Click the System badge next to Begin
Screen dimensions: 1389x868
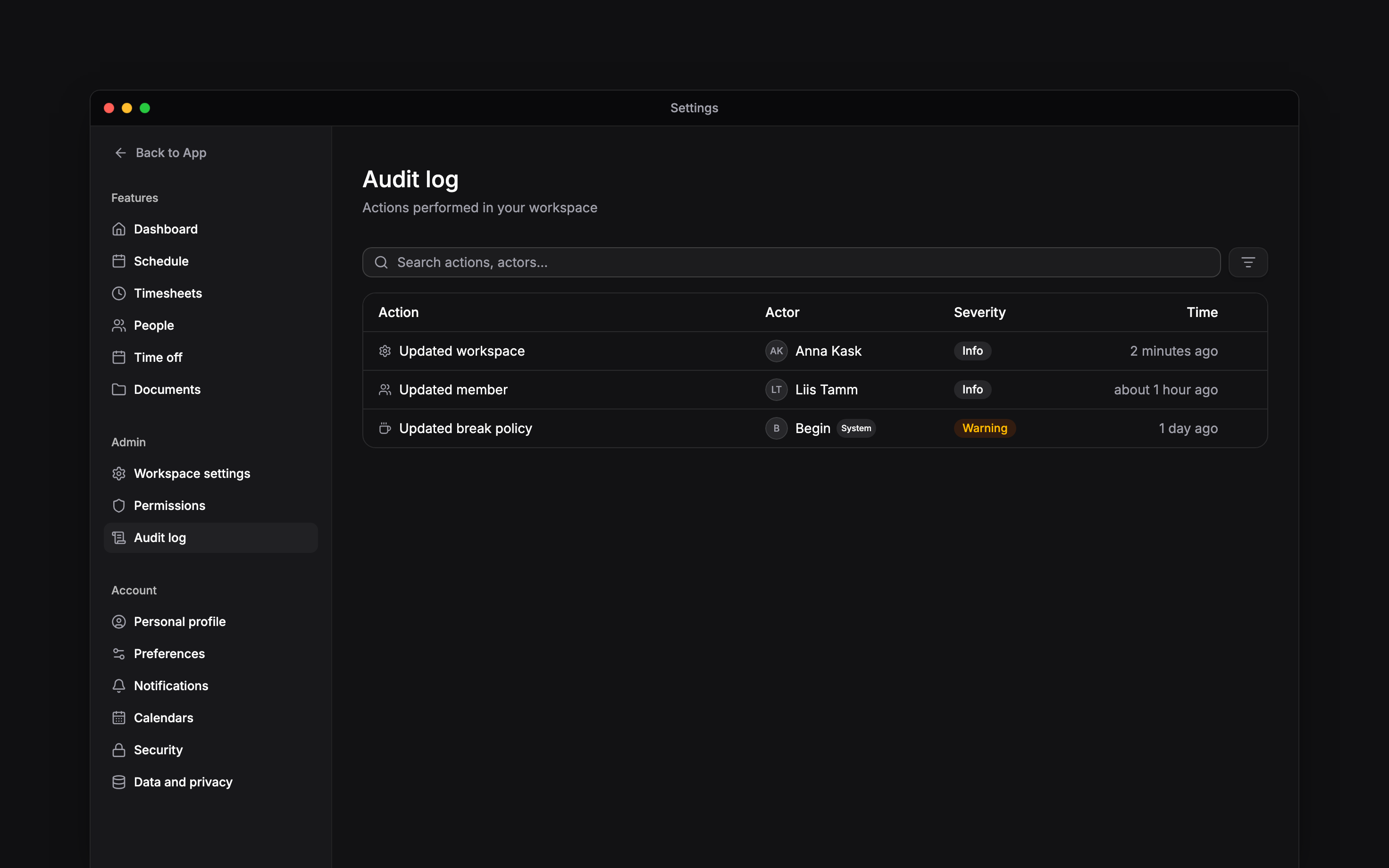856,428
